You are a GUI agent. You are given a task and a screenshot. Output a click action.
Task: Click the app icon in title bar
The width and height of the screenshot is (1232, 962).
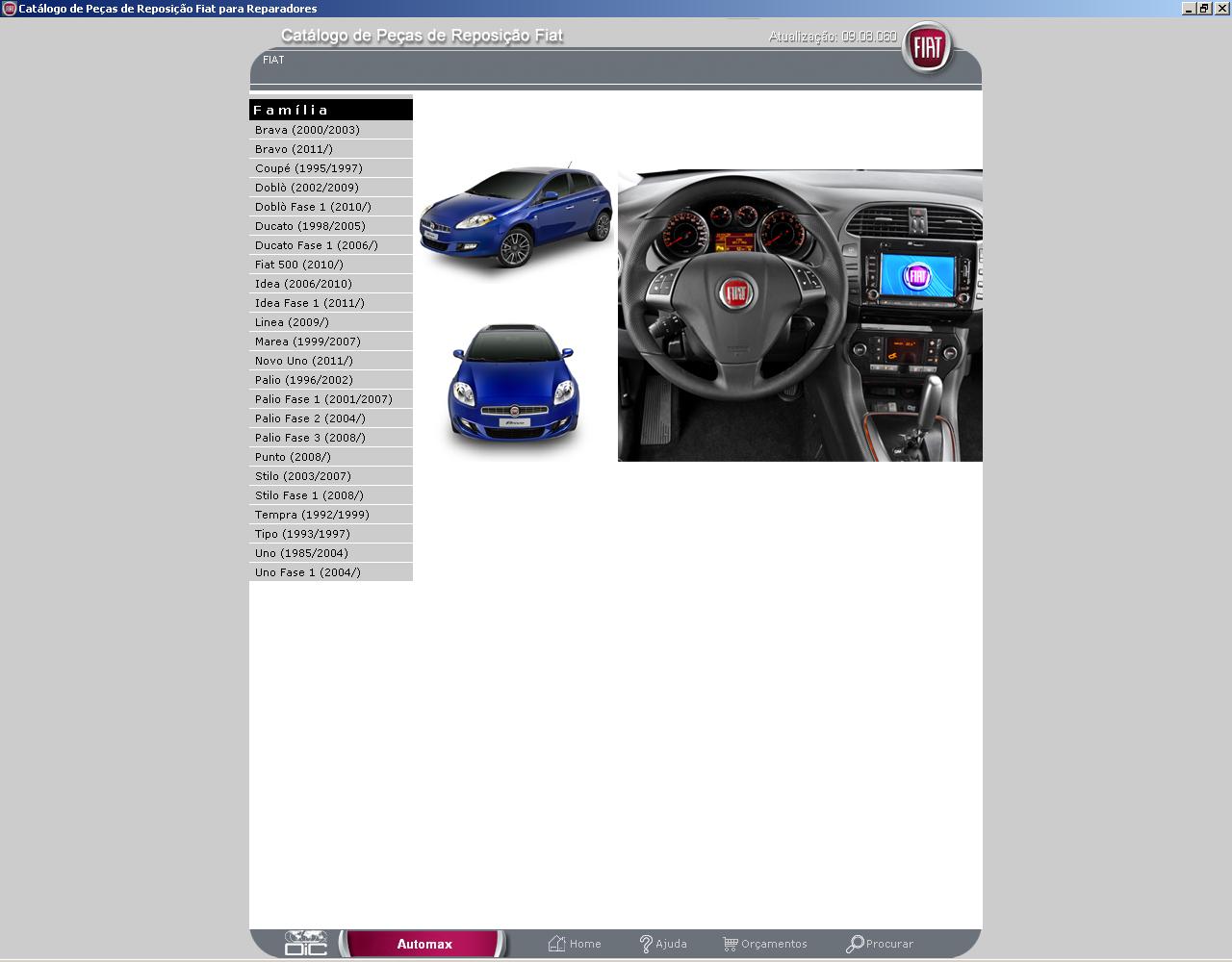[x=9, y=9]
